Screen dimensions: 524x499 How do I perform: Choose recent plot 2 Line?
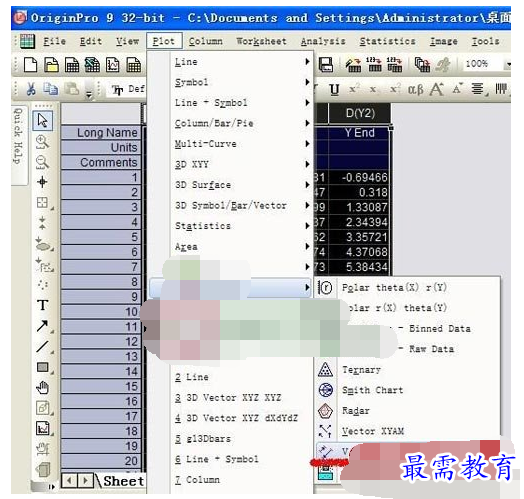pyautogui.click(x=231, y=377)
